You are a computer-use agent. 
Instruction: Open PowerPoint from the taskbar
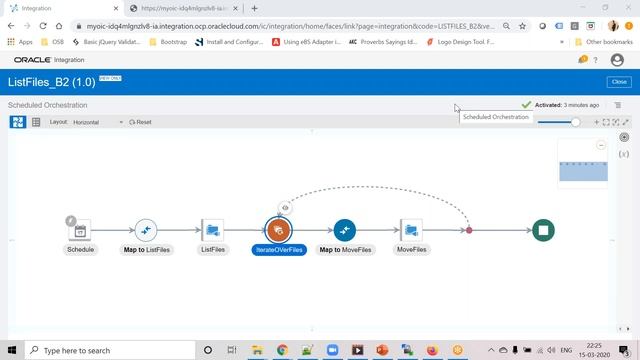382,350
